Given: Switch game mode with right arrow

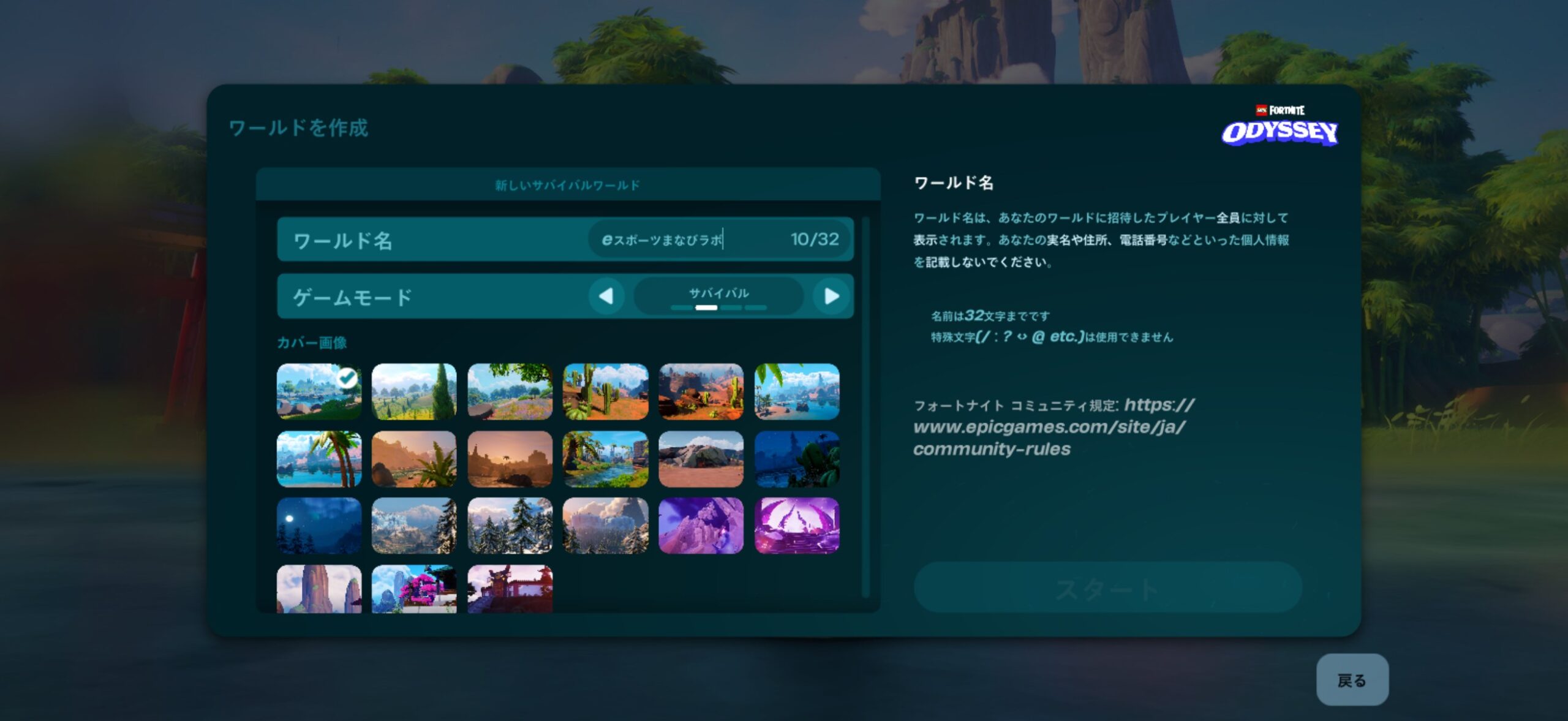Looking at the screenshot, I should point(831,296).
